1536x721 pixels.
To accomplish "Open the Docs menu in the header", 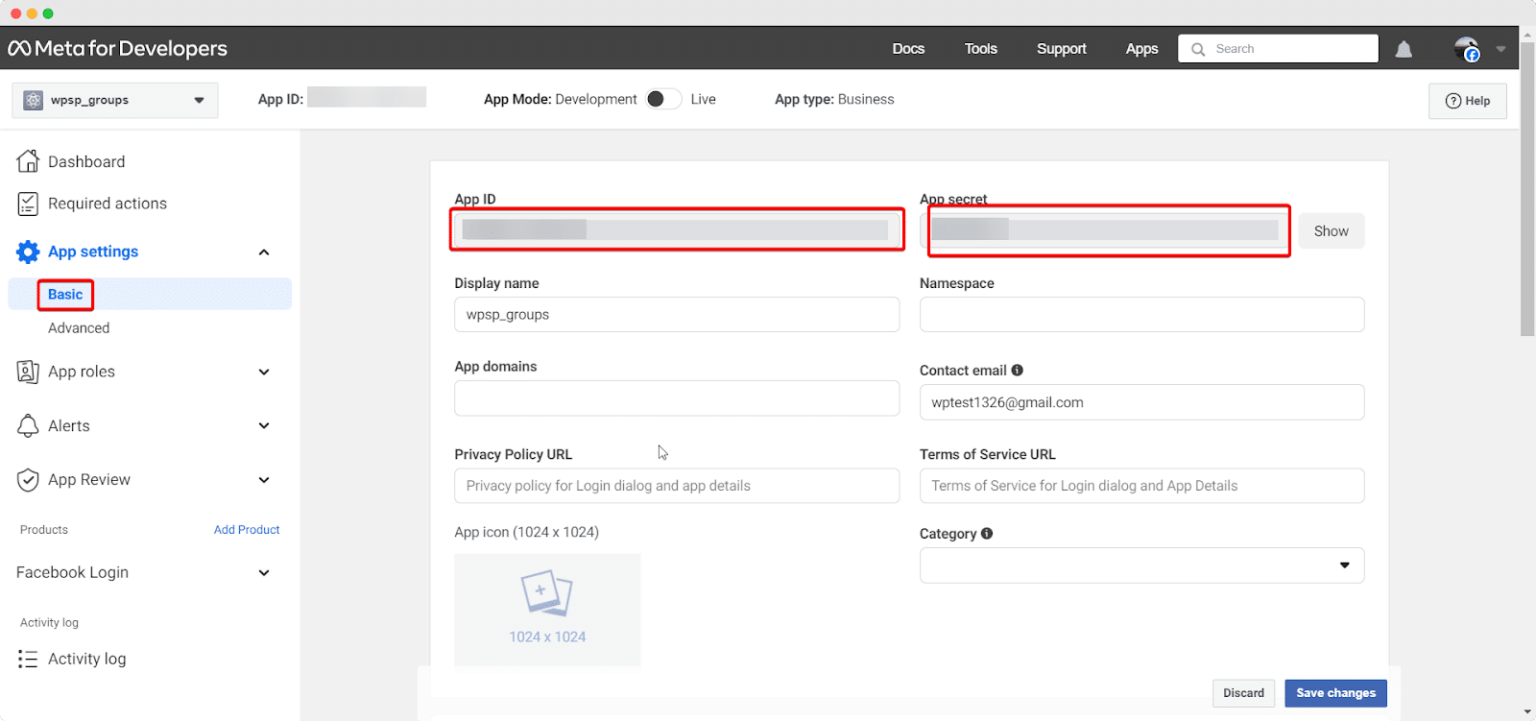I will point(908,48).
